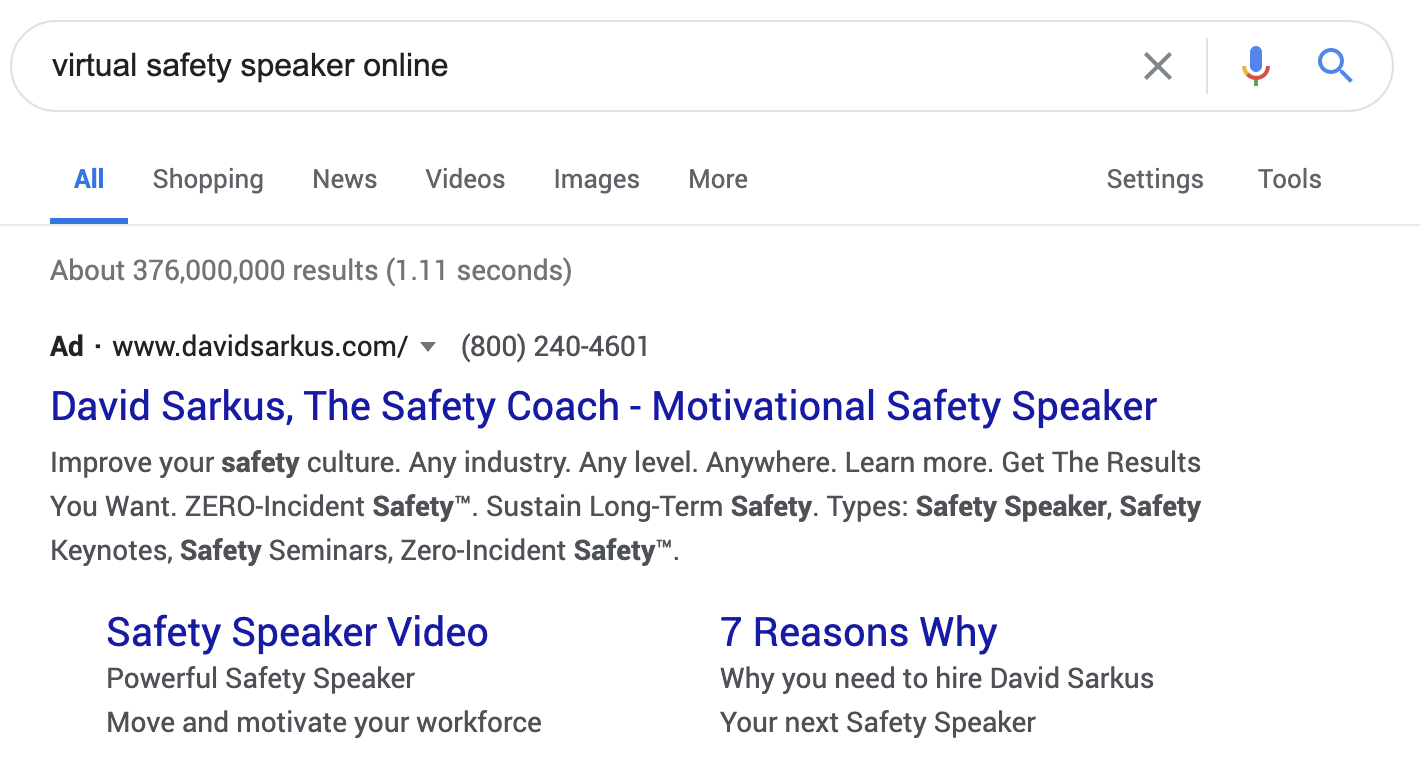Image resolution: width=1420 pixels, height=774 pixels.
Task: Open the News results tab
Action: [344, 180]
